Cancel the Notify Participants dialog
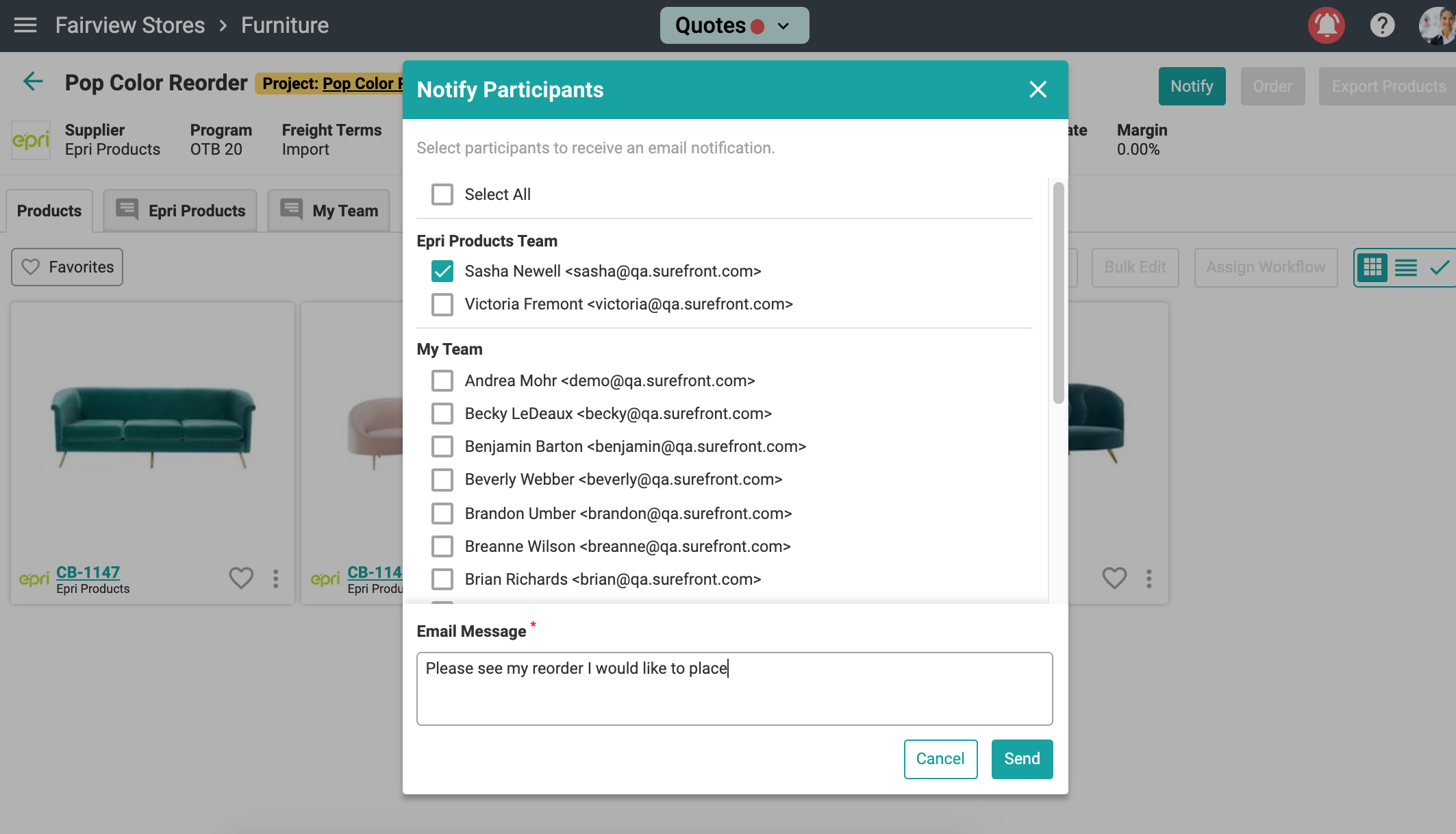 [940, 759]
